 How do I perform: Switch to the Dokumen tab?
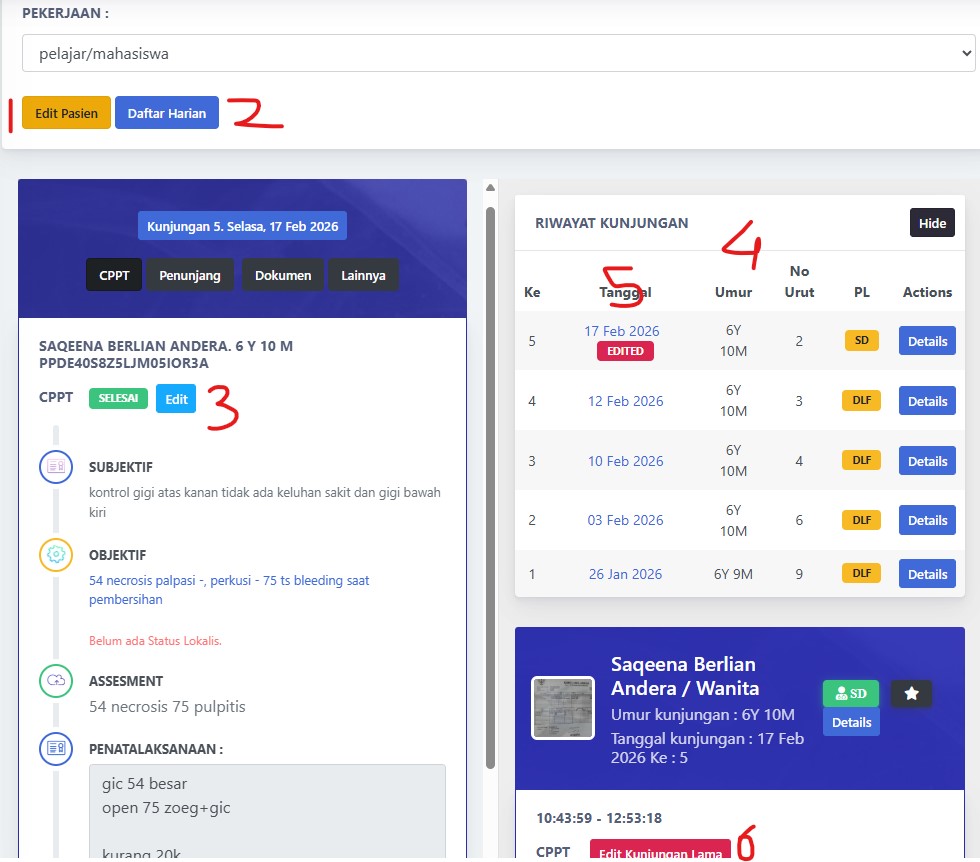[x=283, y=275]
